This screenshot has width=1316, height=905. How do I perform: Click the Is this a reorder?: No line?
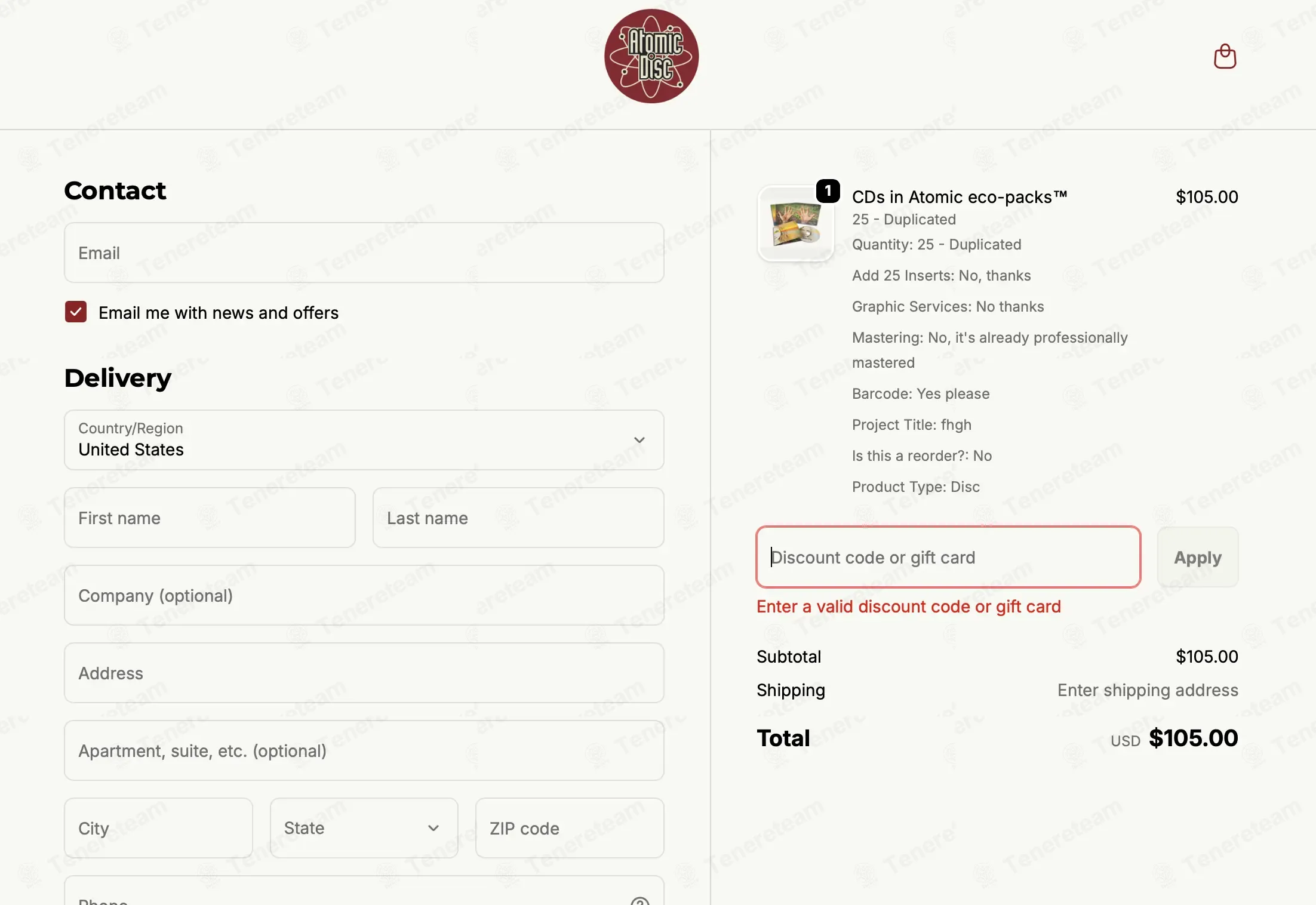point(921,455)
